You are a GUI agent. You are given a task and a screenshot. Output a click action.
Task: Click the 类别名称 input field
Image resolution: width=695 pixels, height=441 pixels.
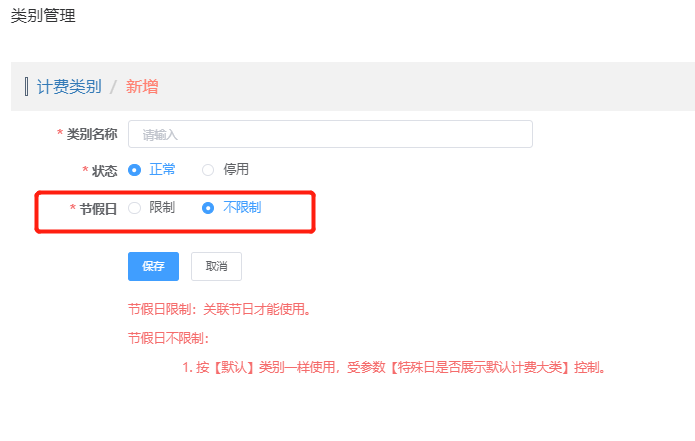pyautogui.click(x=330, y=134)
